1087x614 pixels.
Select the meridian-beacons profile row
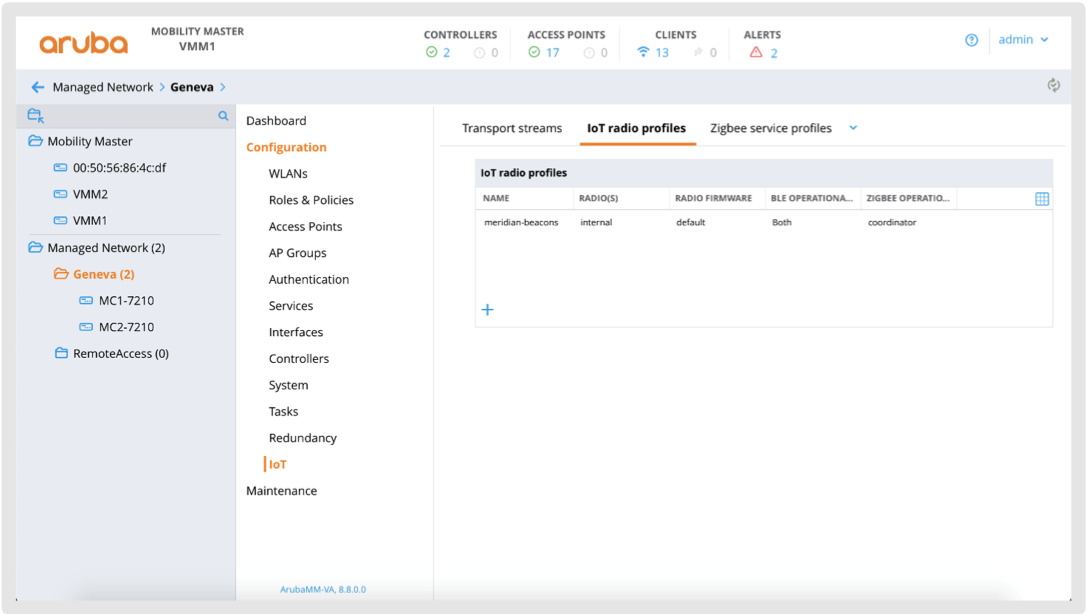pyautogui.click(x=520, y=222)
